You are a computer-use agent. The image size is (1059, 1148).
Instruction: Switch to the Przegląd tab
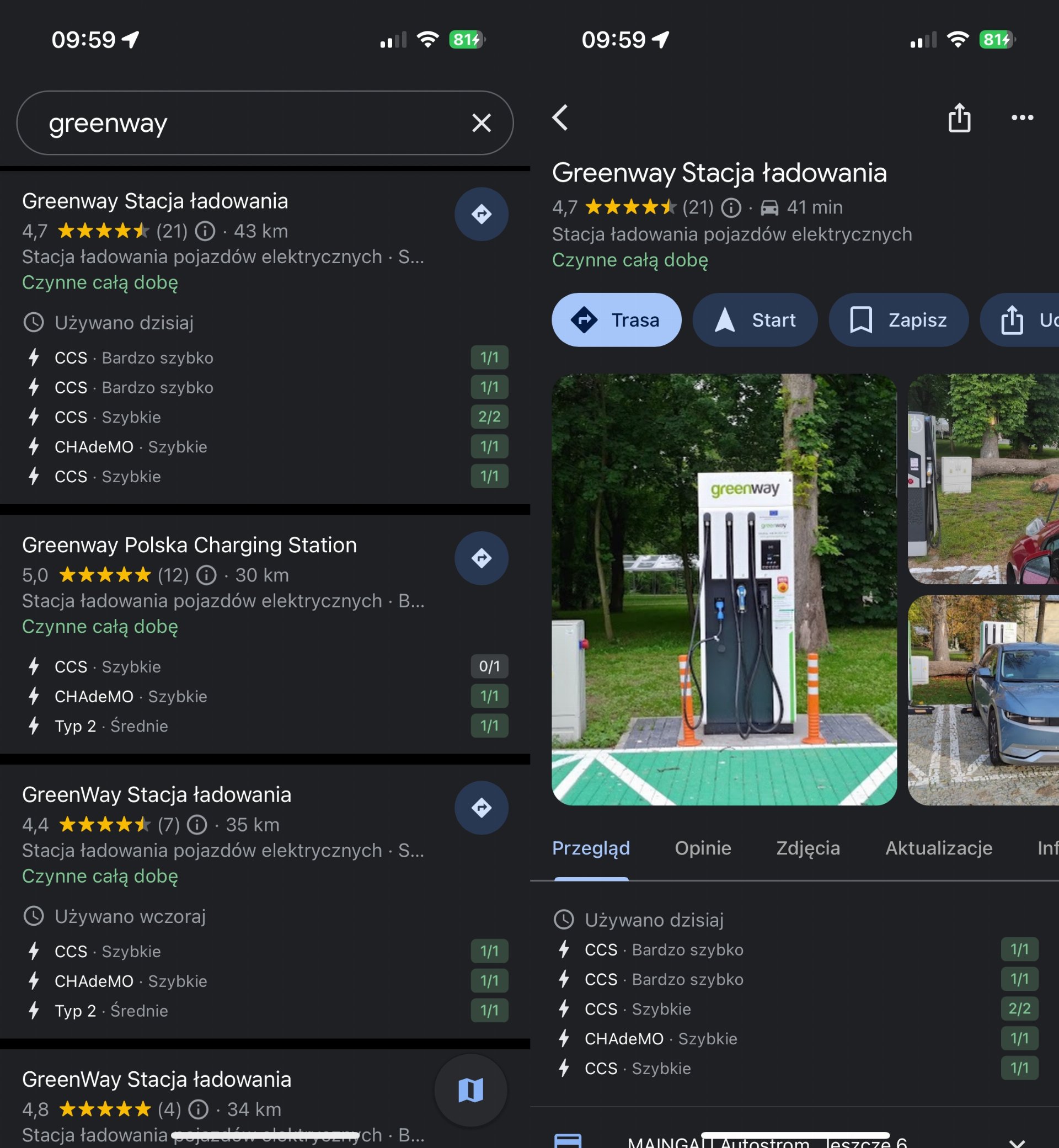click(x=591, y=848)
